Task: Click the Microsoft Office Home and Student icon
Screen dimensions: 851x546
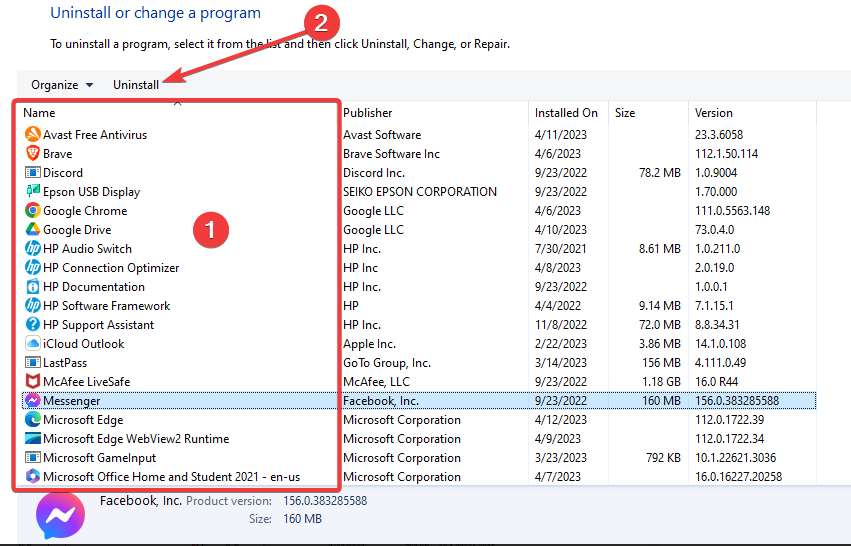Action: (x=33, y=476)
